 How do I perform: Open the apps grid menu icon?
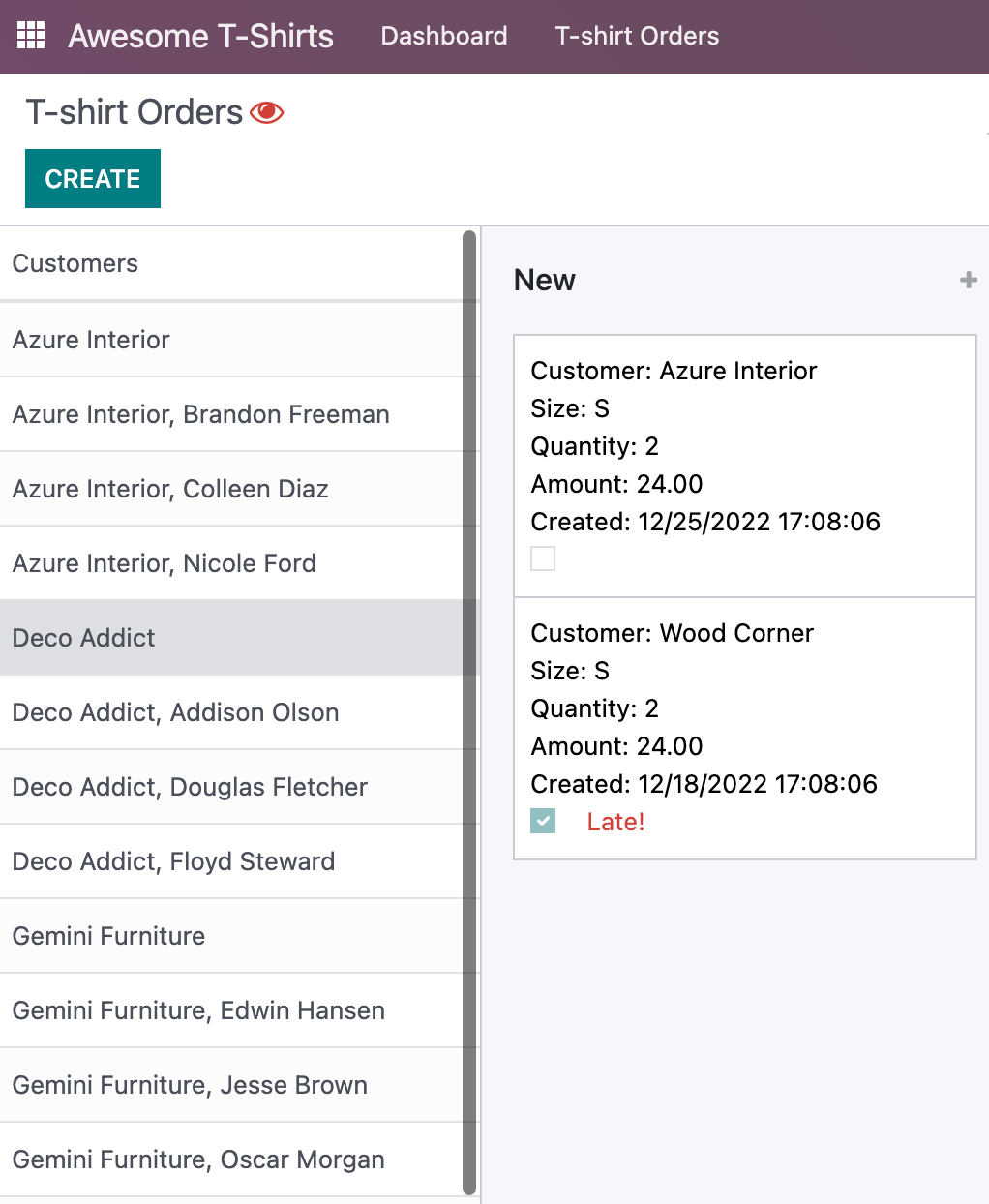31,36
